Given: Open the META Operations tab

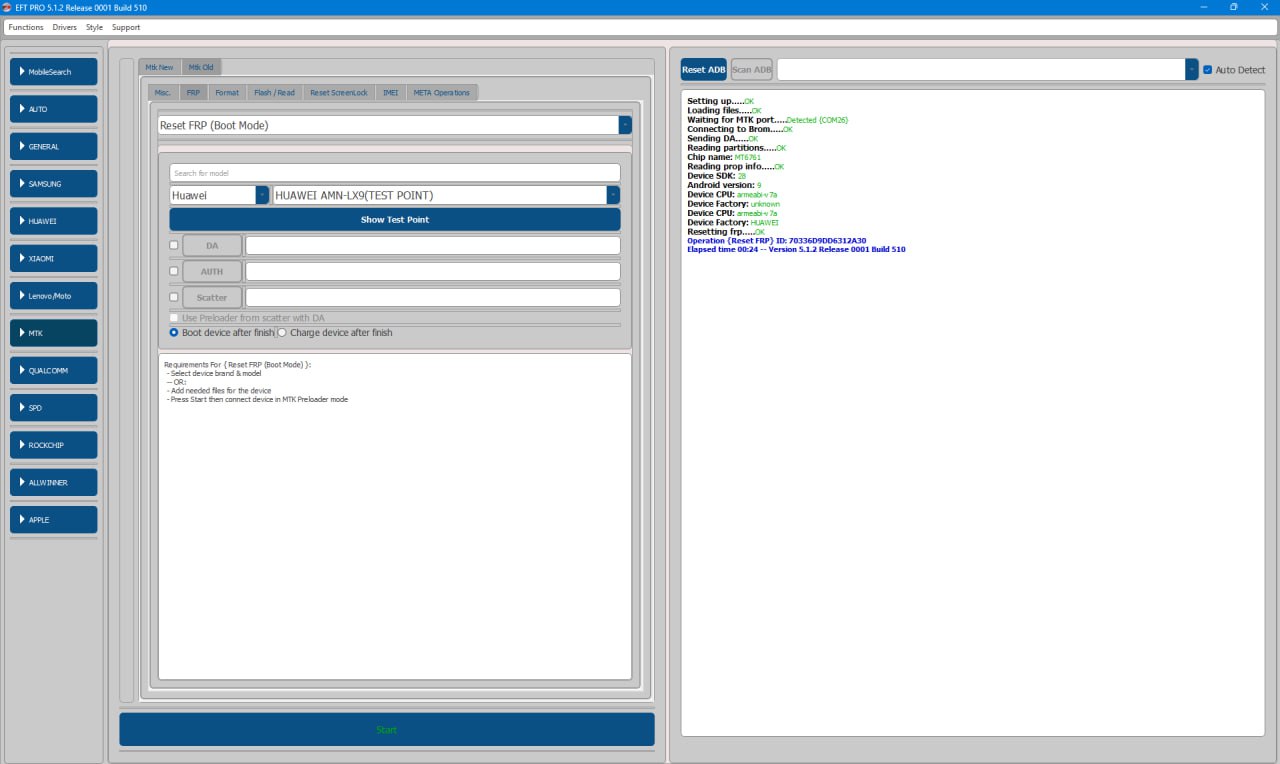Looking at the screenshot, I should (442, 92).
